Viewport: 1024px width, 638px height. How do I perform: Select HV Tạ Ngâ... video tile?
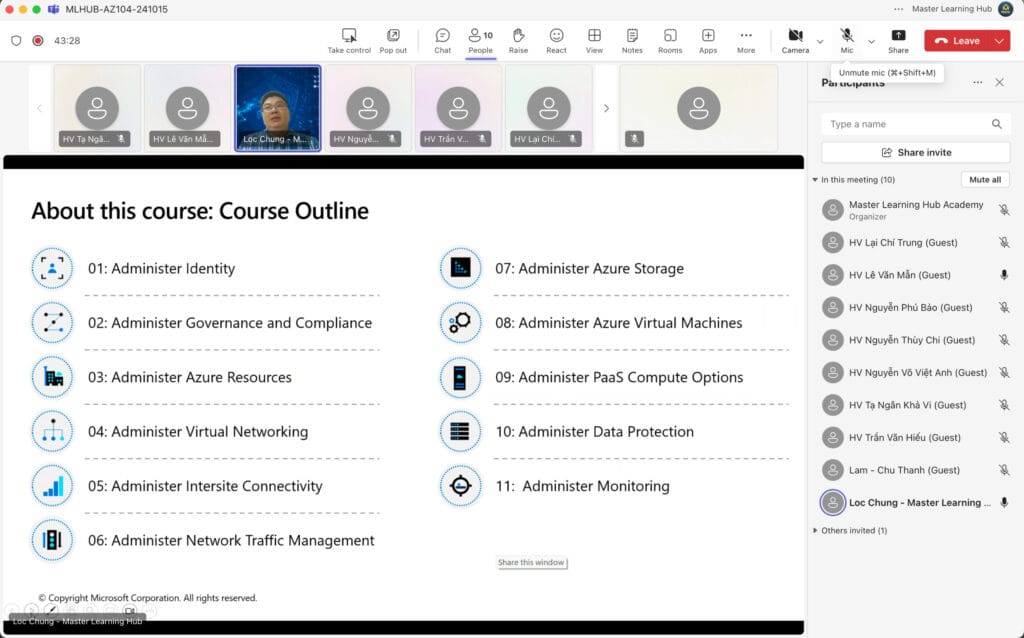click(x=97, y=108)
